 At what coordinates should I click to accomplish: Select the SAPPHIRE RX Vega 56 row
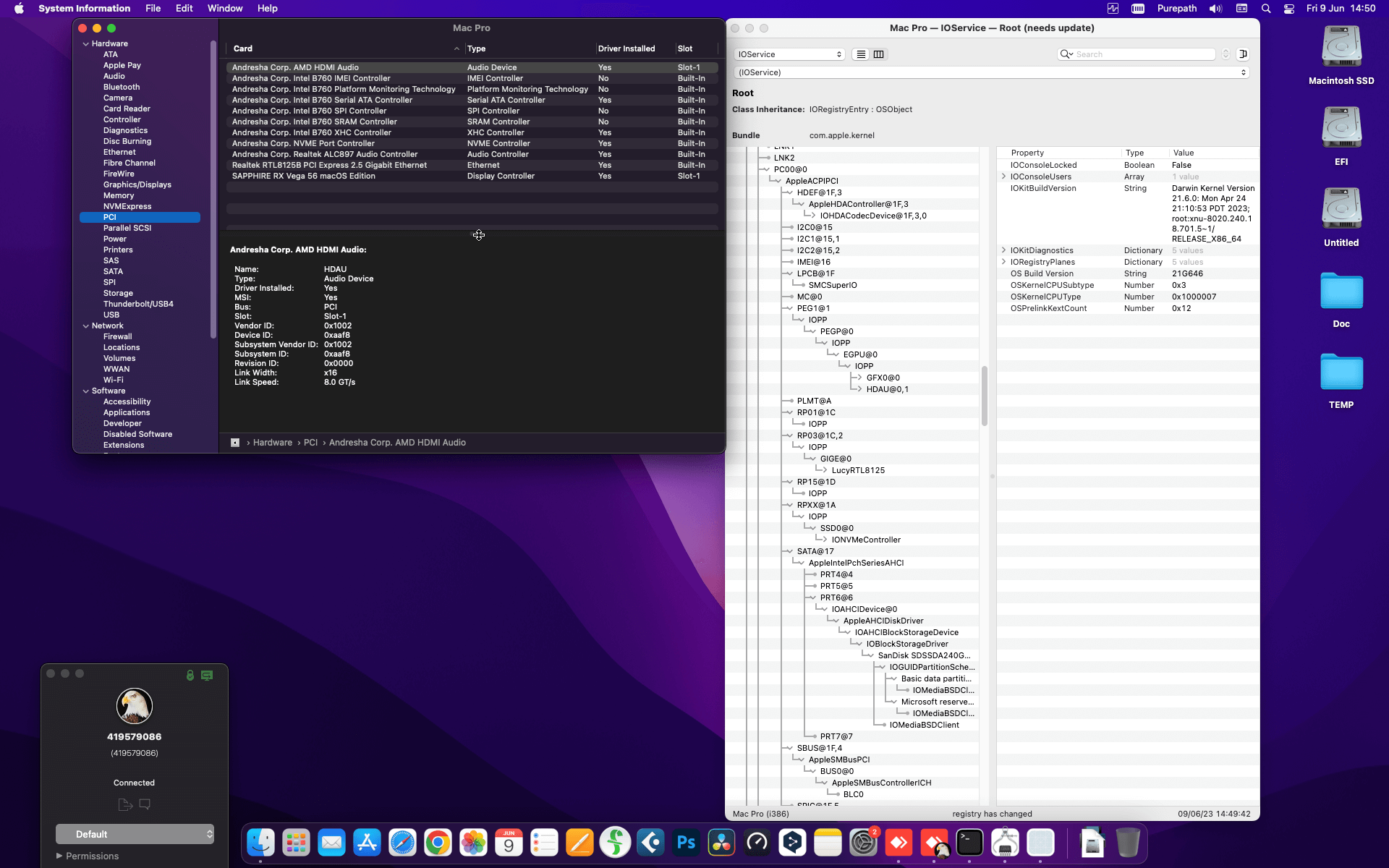(304, 176)
